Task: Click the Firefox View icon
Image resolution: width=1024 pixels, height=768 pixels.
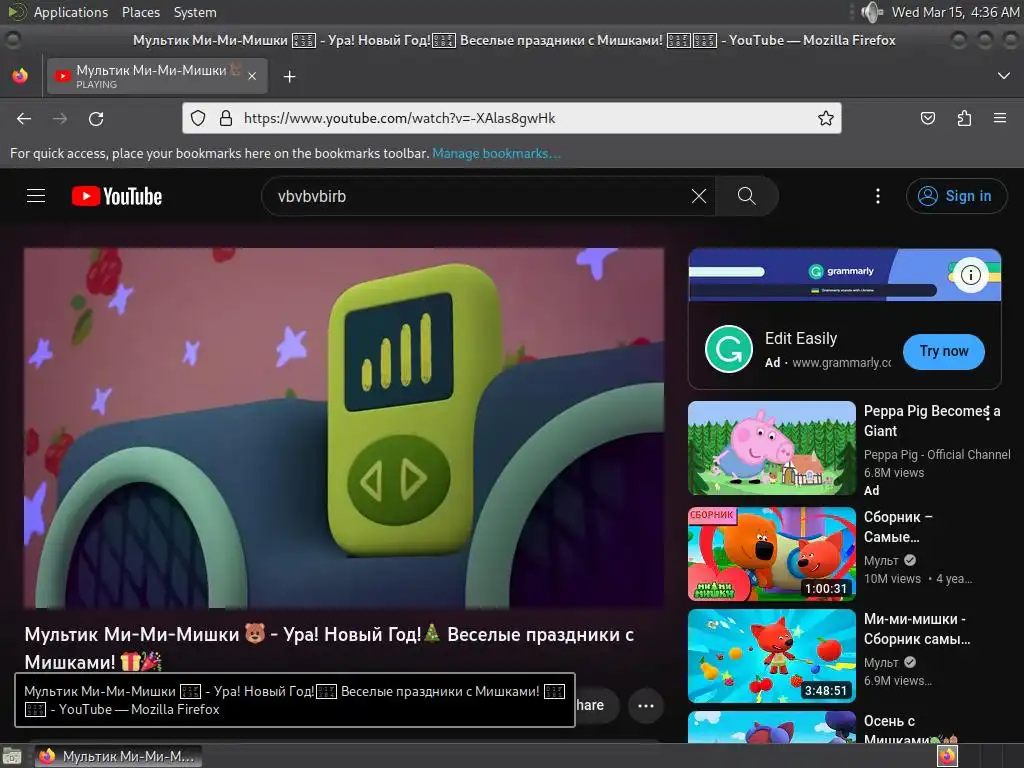Action: [x=20, y=76]
